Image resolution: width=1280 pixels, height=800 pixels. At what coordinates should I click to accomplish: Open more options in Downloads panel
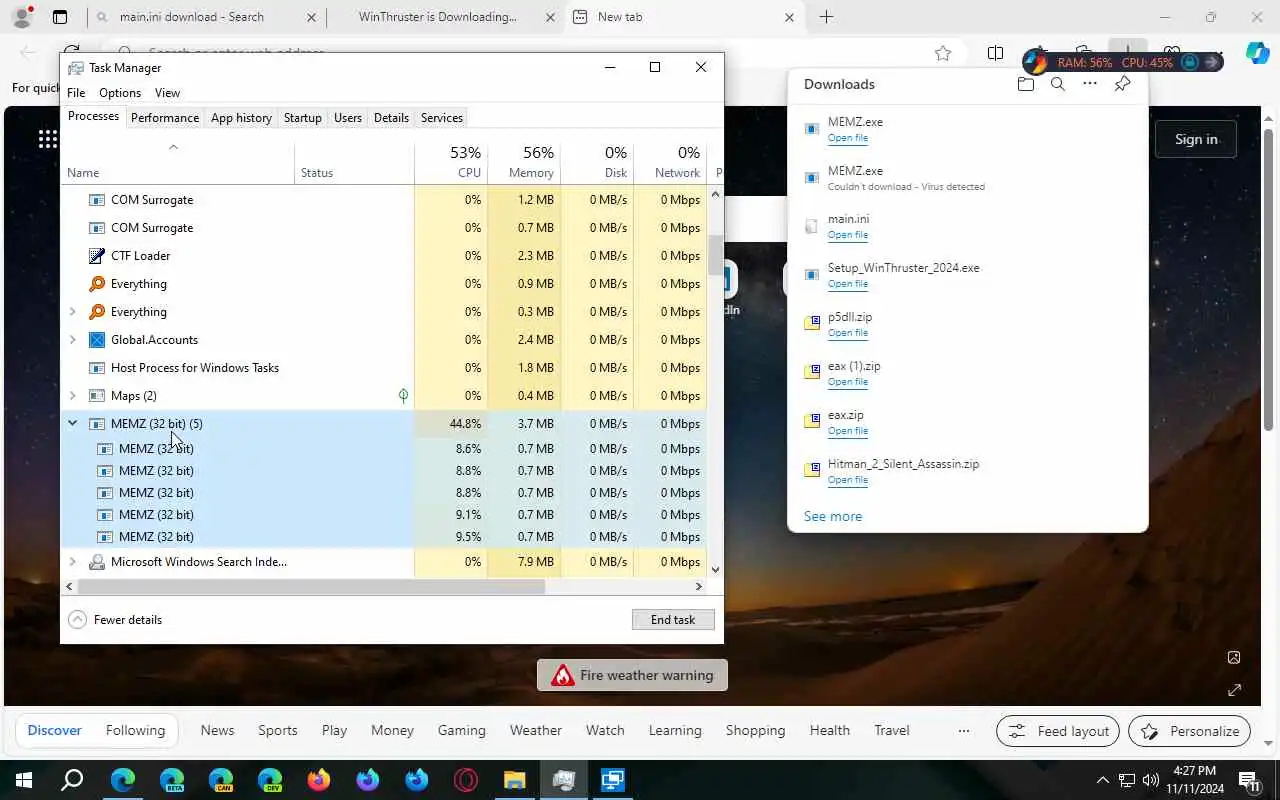tap(1090, 84)
